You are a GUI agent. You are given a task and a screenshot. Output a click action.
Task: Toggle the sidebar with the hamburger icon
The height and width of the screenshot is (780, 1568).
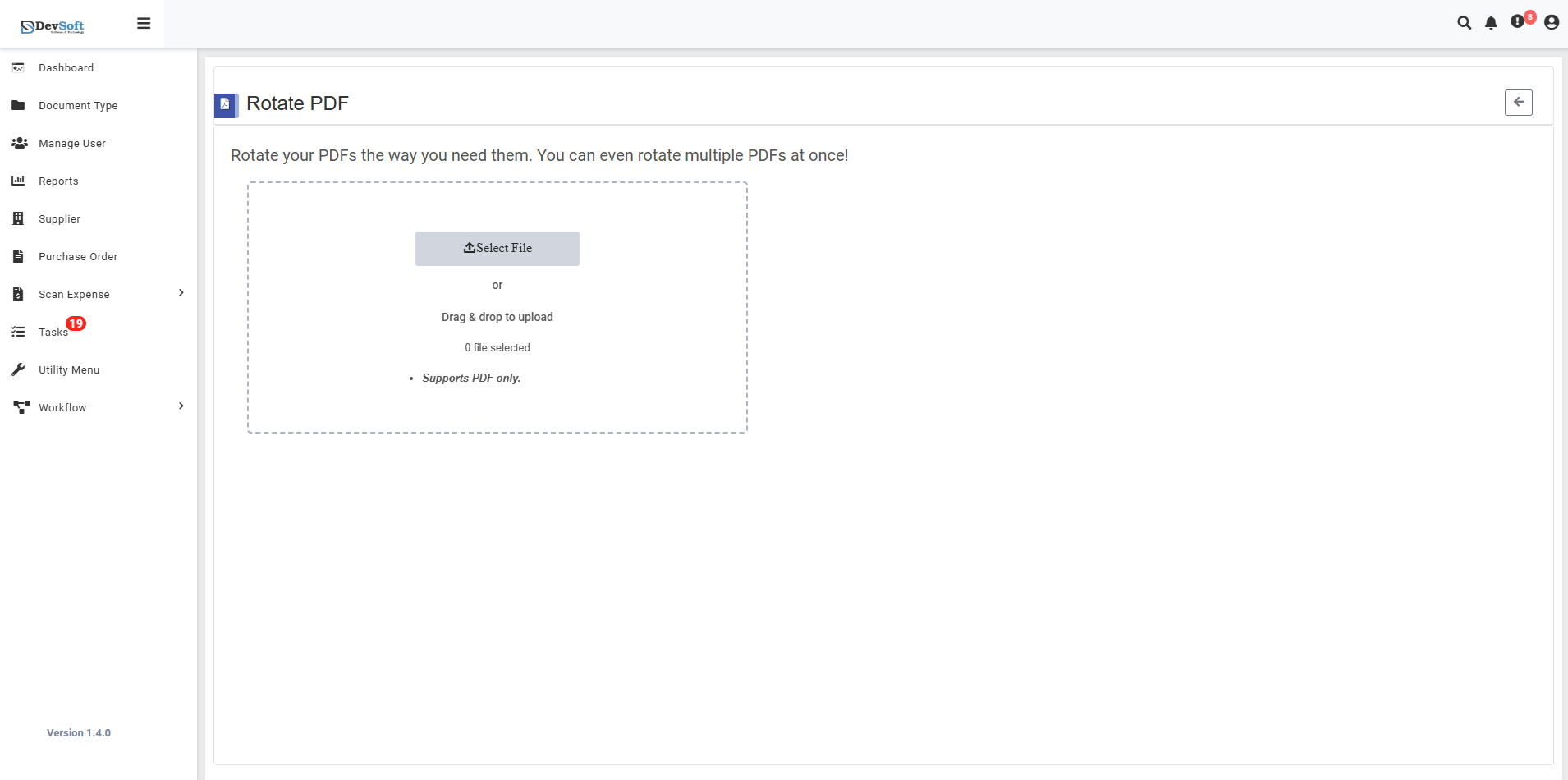point(144,23)
